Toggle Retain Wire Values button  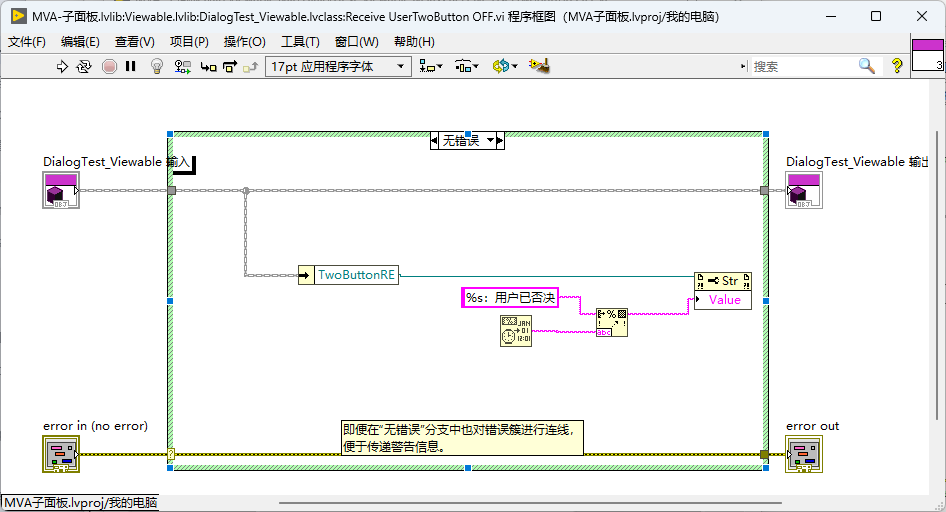(182, 66)
